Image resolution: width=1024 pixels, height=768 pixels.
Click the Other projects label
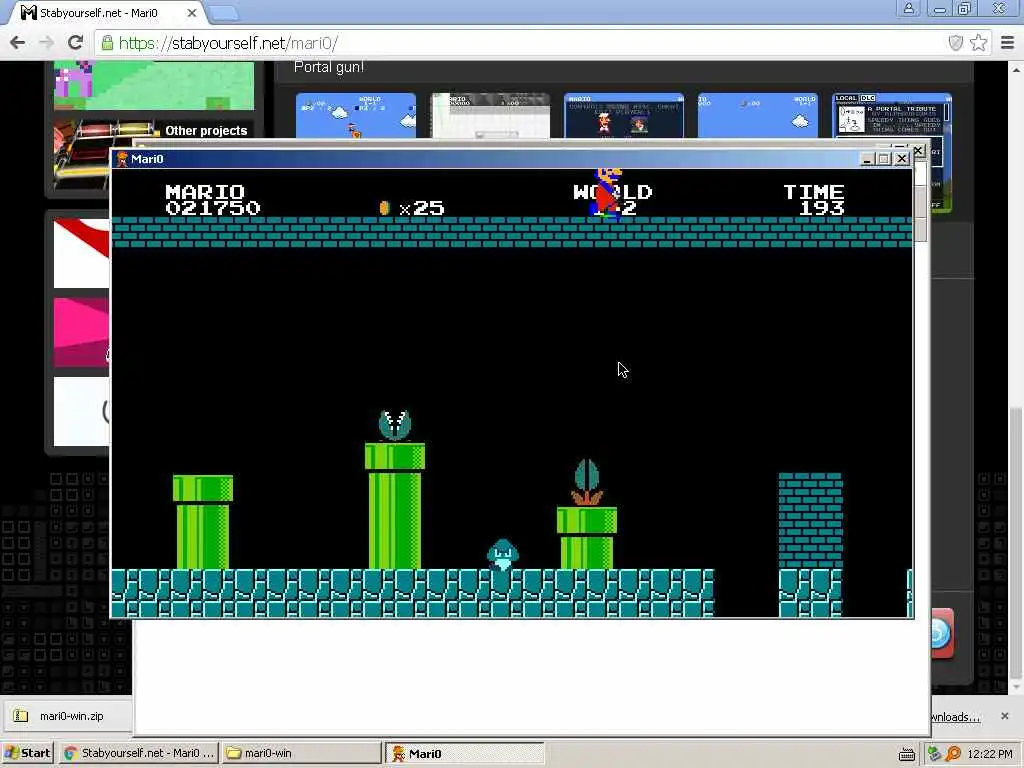click(206, 131)
